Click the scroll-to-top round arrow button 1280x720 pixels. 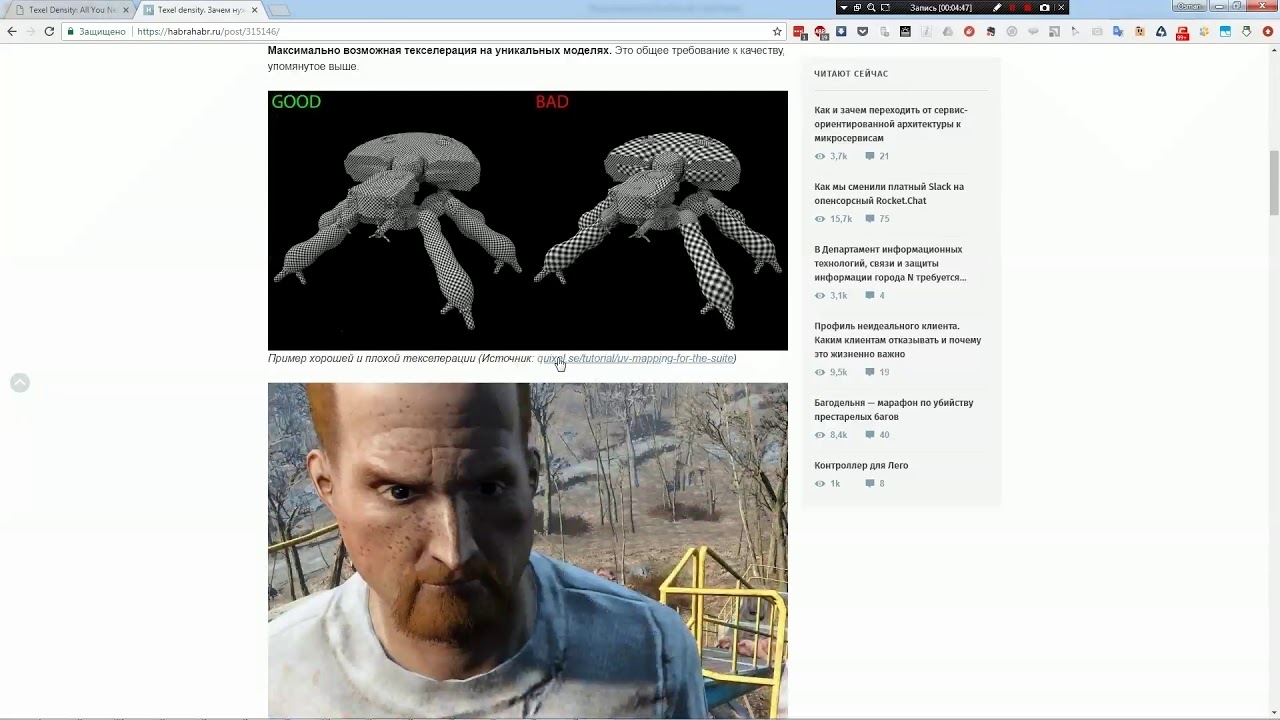[20, 383]
